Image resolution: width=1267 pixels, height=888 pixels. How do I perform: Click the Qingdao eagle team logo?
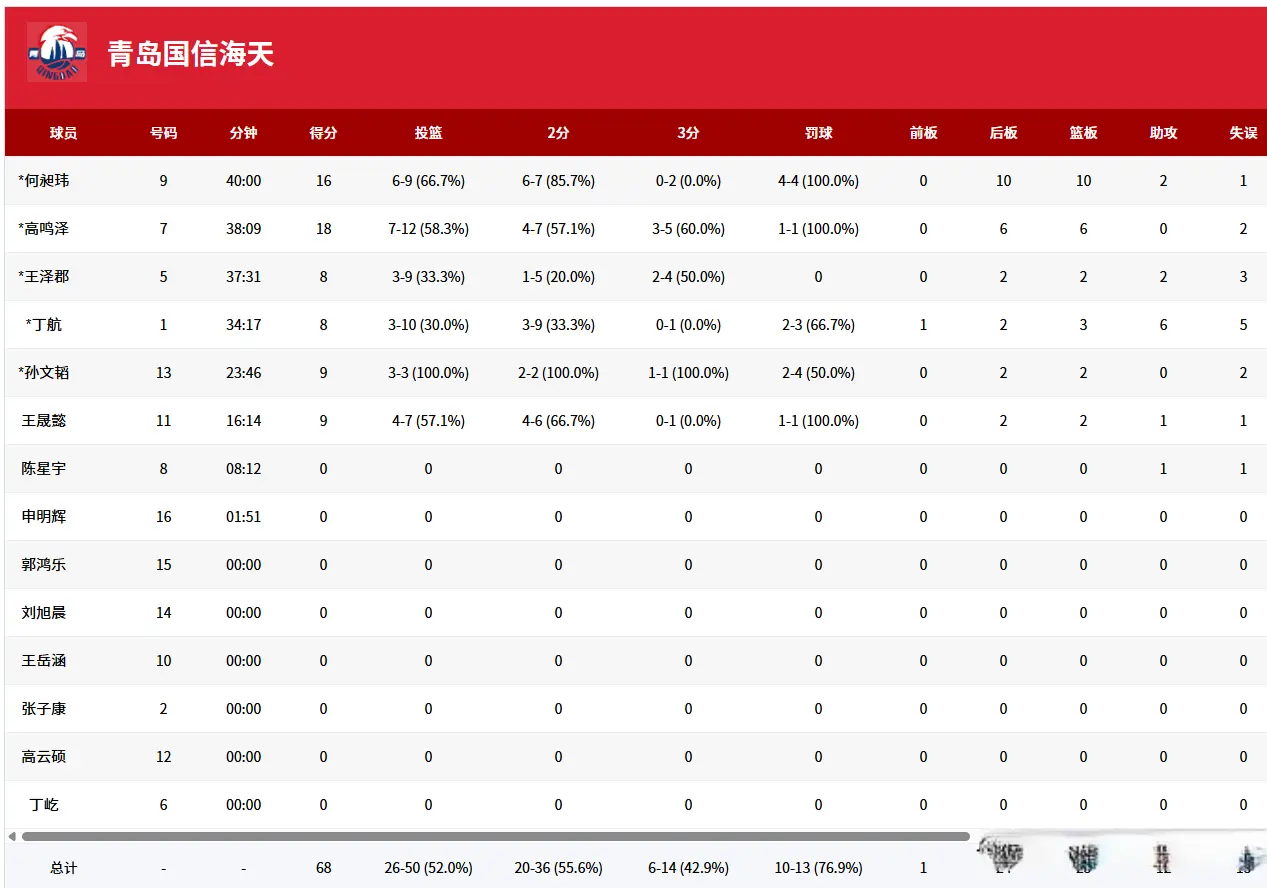tap(57, 51)
